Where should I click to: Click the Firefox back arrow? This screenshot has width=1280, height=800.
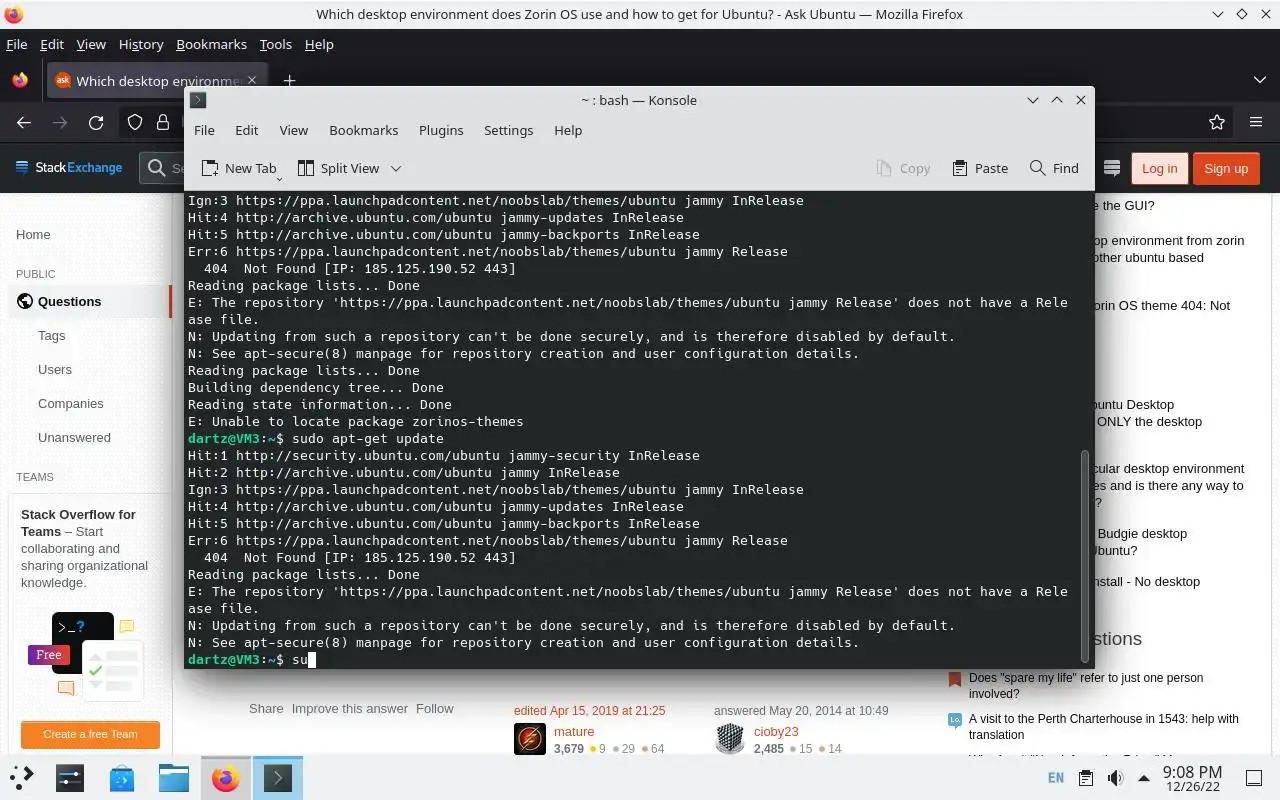pos(24,122)
